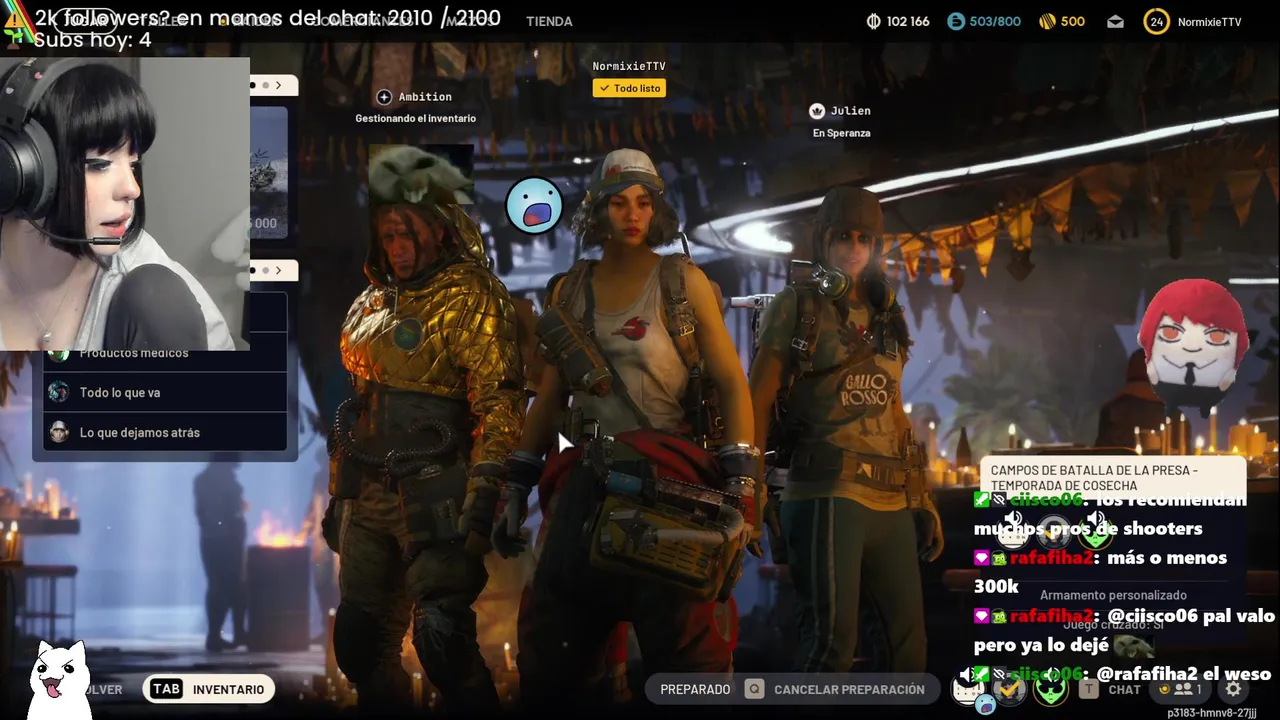The height and width of the screenshot is (720, 1280).
Task: Click the Ambition player plus icon
Action: click(384, 97)
